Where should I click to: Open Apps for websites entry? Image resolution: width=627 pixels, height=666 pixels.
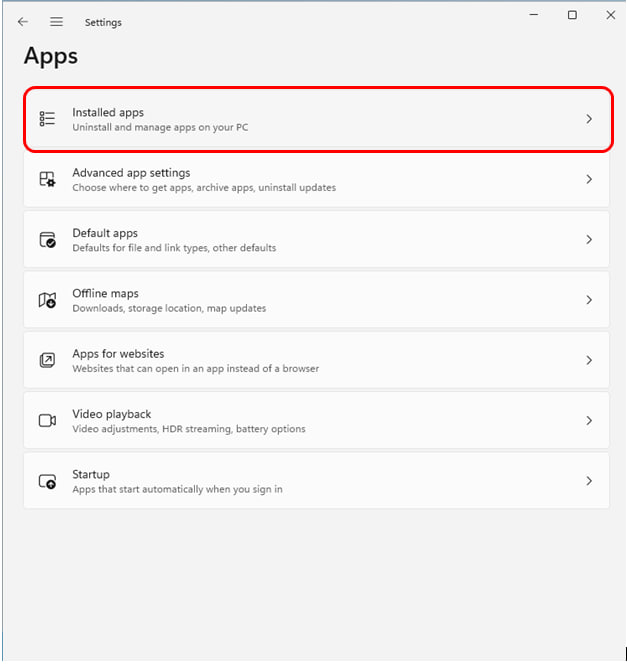[x=316, y=360]
